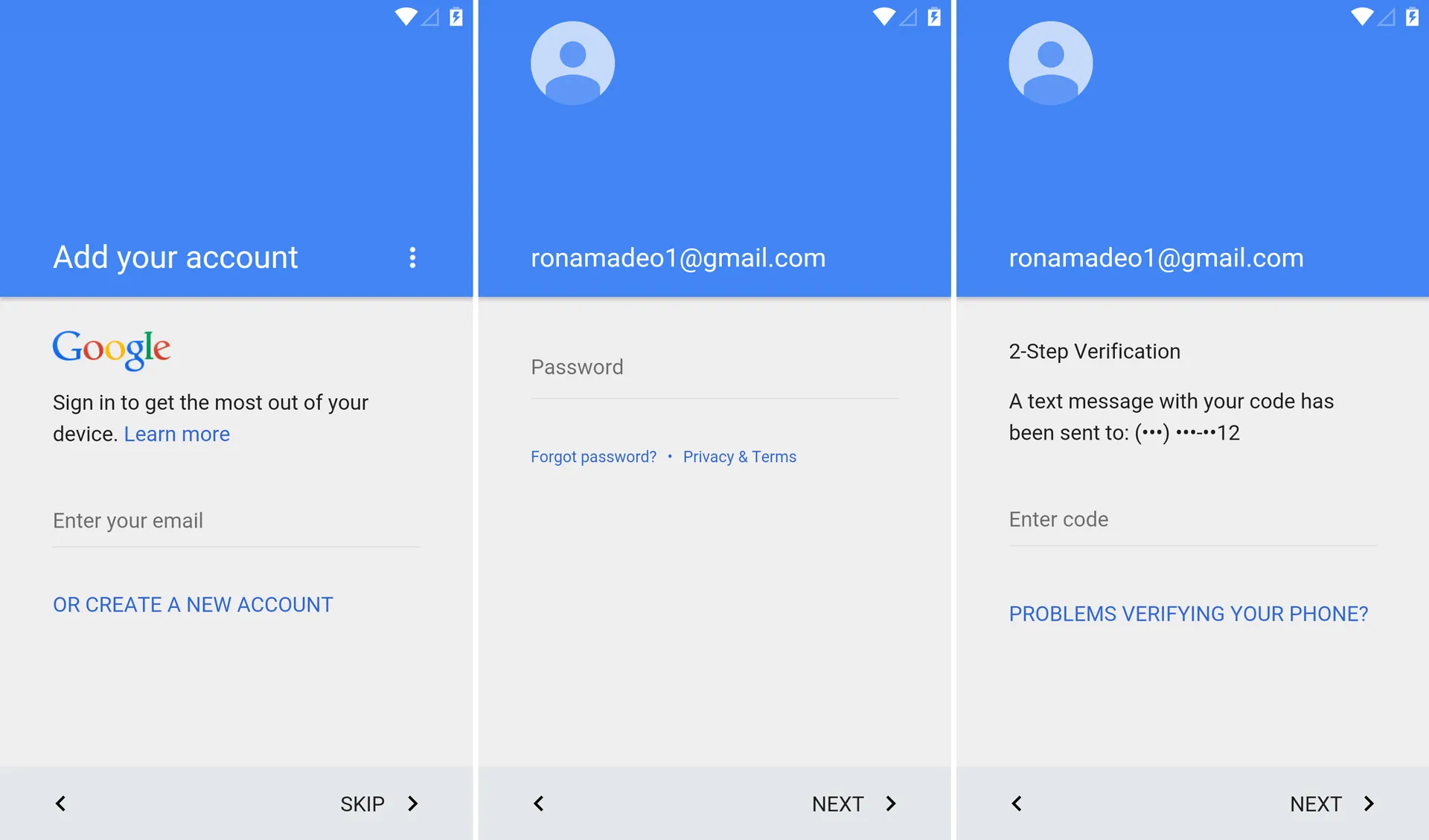Viewport: 1429px width, 840px height.
Task: Select OR CREATE A NEW ACCOUNT
Action: click(x=193, y=604)
